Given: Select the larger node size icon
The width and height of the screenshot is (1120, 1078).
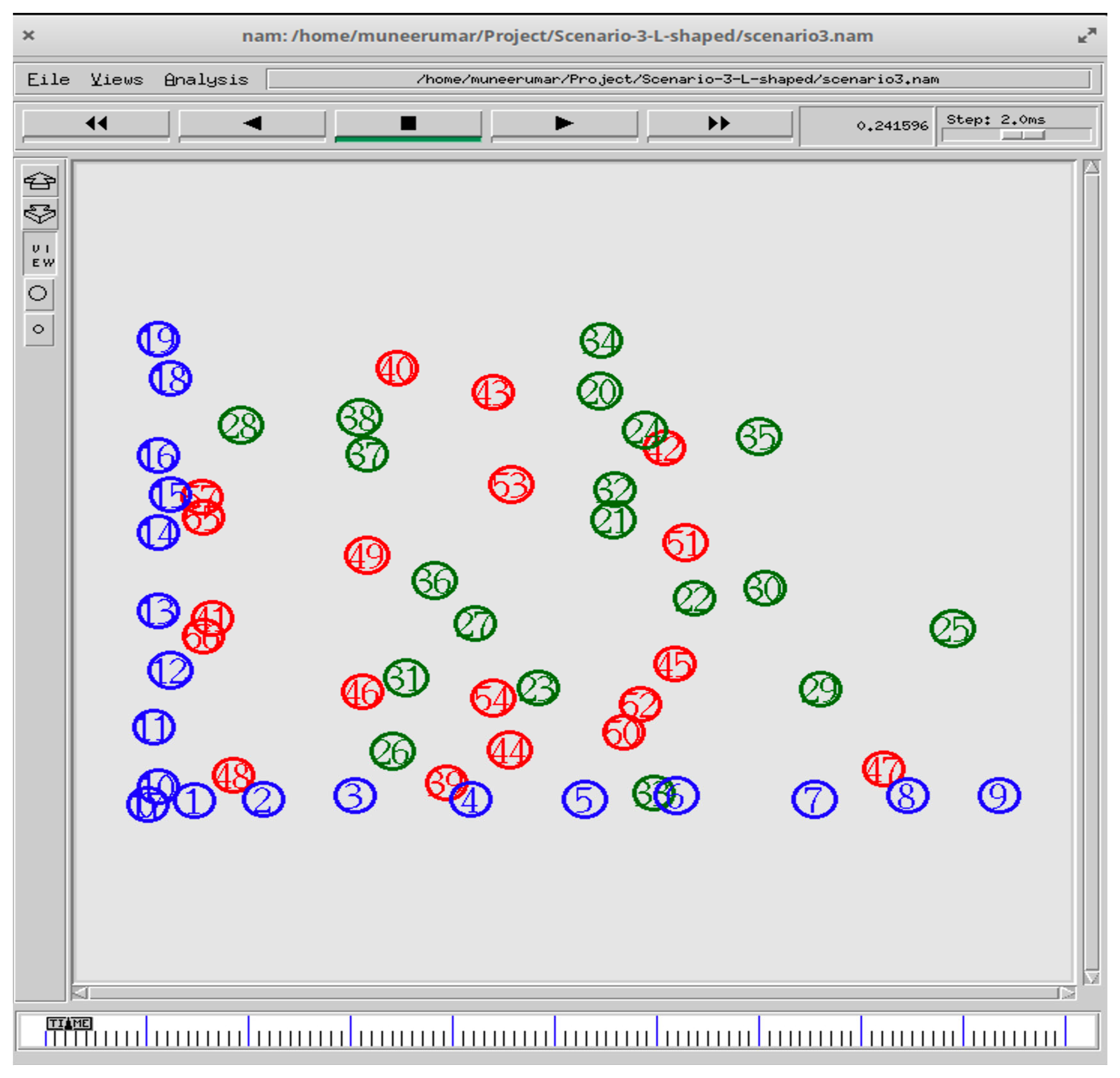Looking at the screenshot, I should (x=38, y=293).
